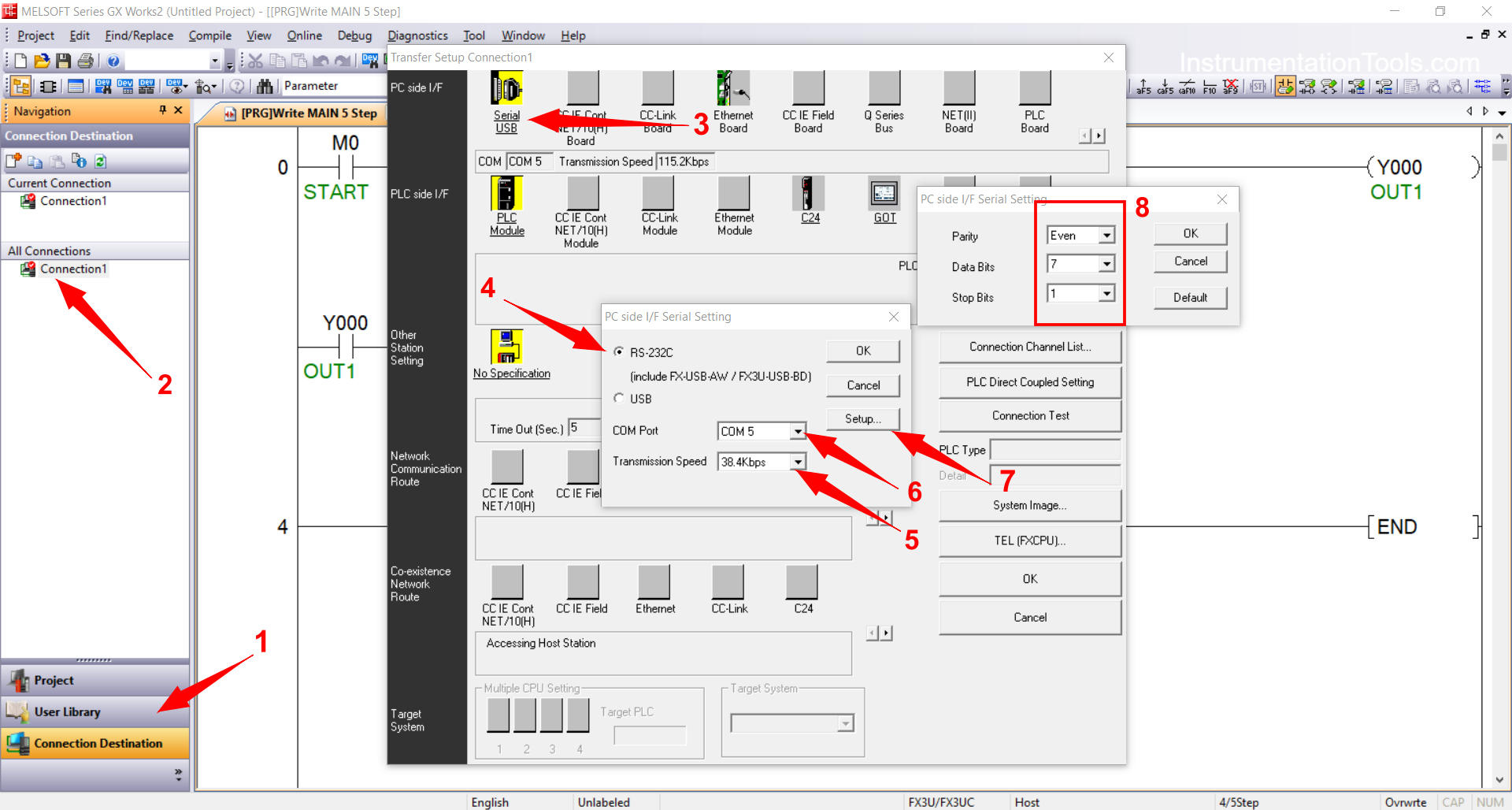Open the Data Bits dropdown
The image size is (1512, 810).
tap(1107, 264)
